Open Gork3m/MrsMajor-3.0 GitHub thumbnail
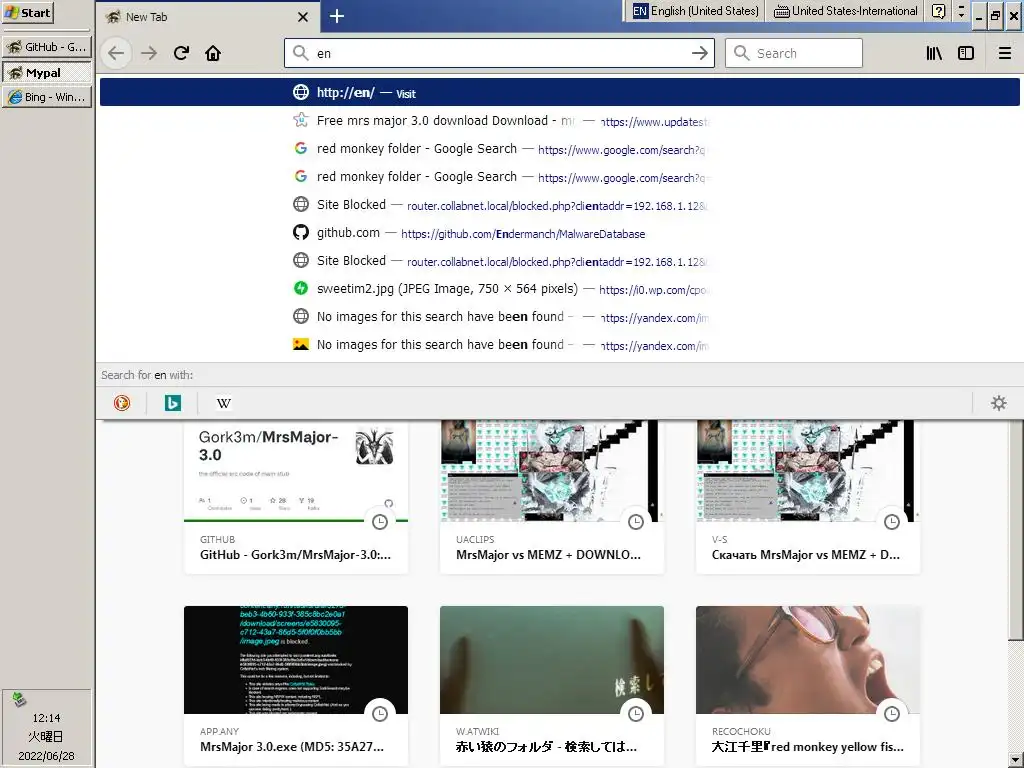The width and height of the screenshot is (1024, 768). click(x=296, y=471)
